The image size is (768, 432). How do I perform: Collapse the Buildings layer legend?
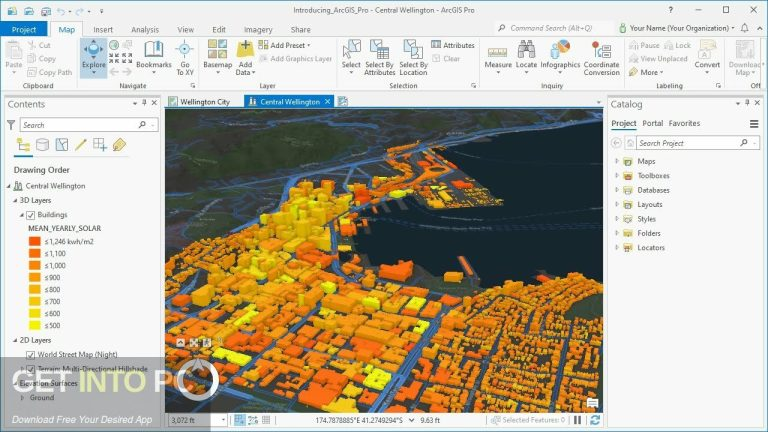(22, 215)
